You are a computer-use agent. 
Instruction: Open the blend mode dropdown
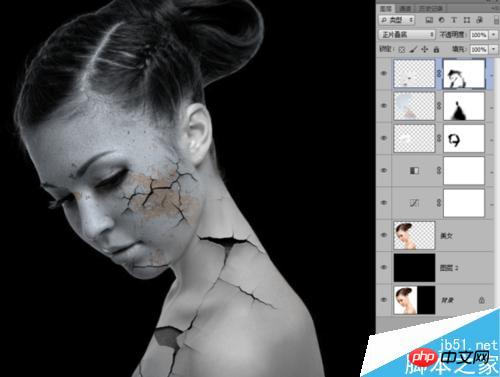(407, 34)
